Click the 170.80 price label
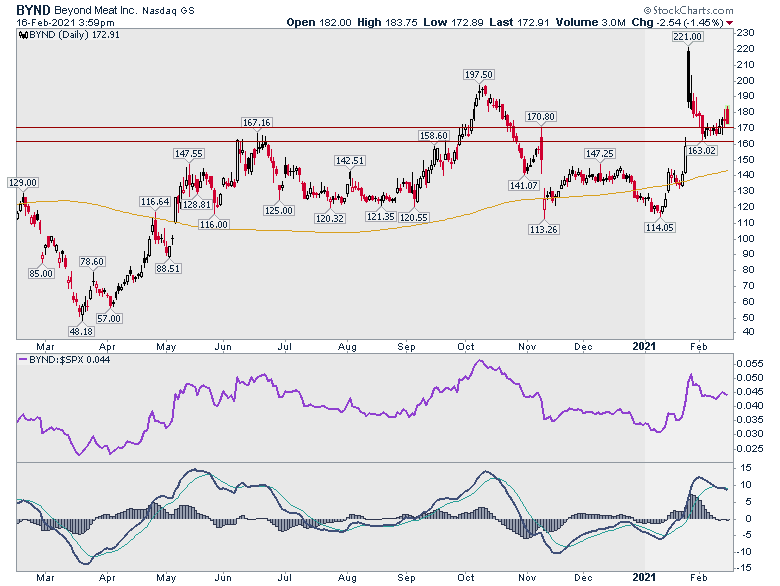Screen dimensions: 780x586 pos(541,117)
